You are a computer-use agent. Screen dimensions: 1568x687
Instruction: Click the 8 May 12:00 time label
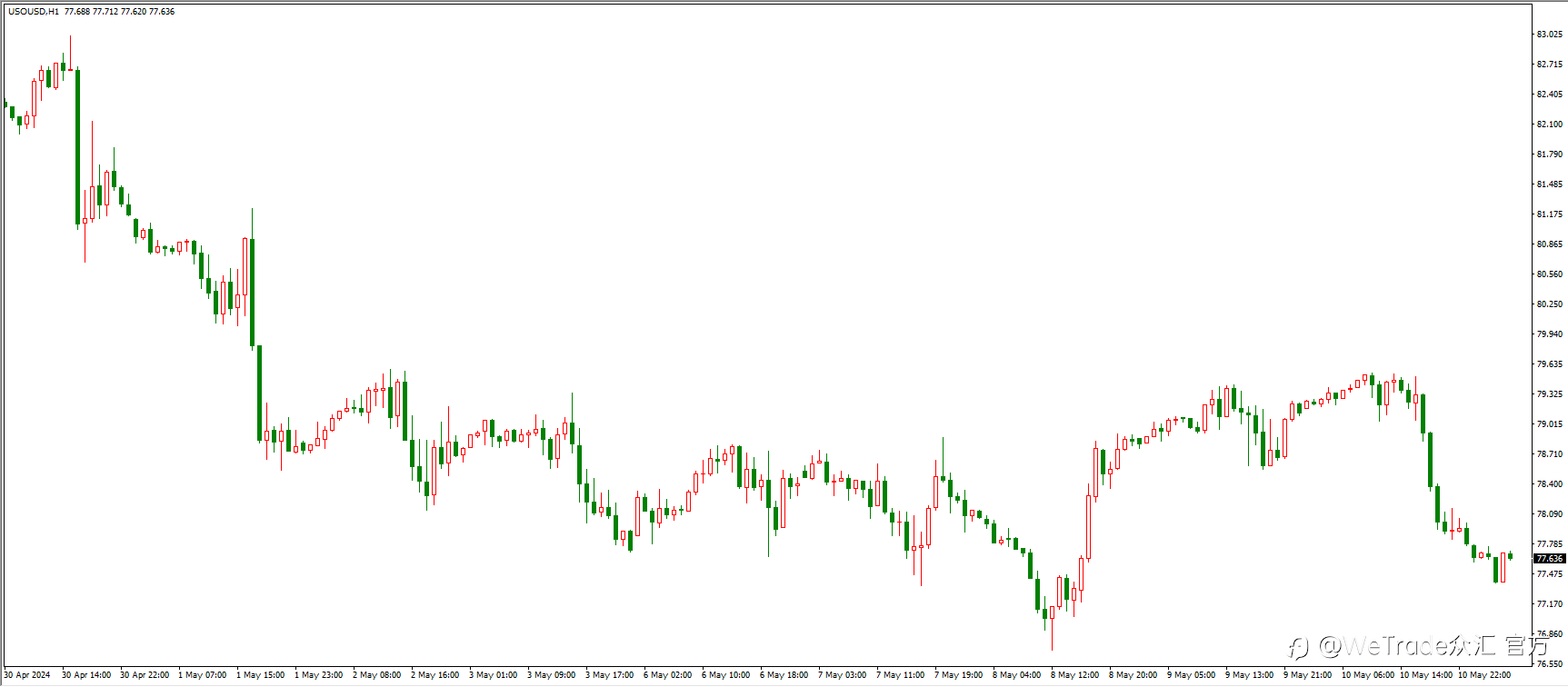[x=1075, y=675]
